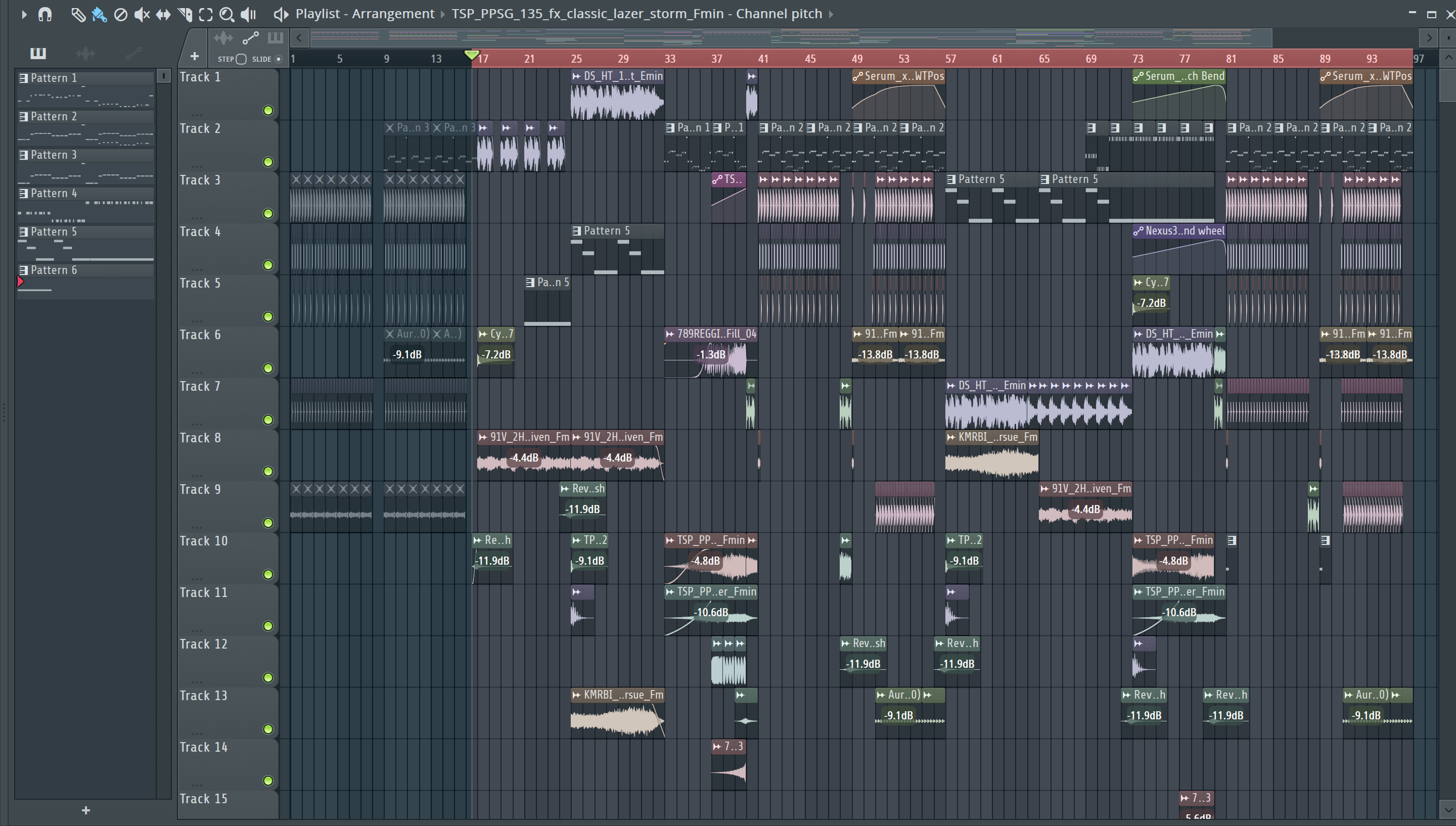The height and width of the screenshot is (826, 1456).
Task: Select Track 7 header
Action: (228, 404)
